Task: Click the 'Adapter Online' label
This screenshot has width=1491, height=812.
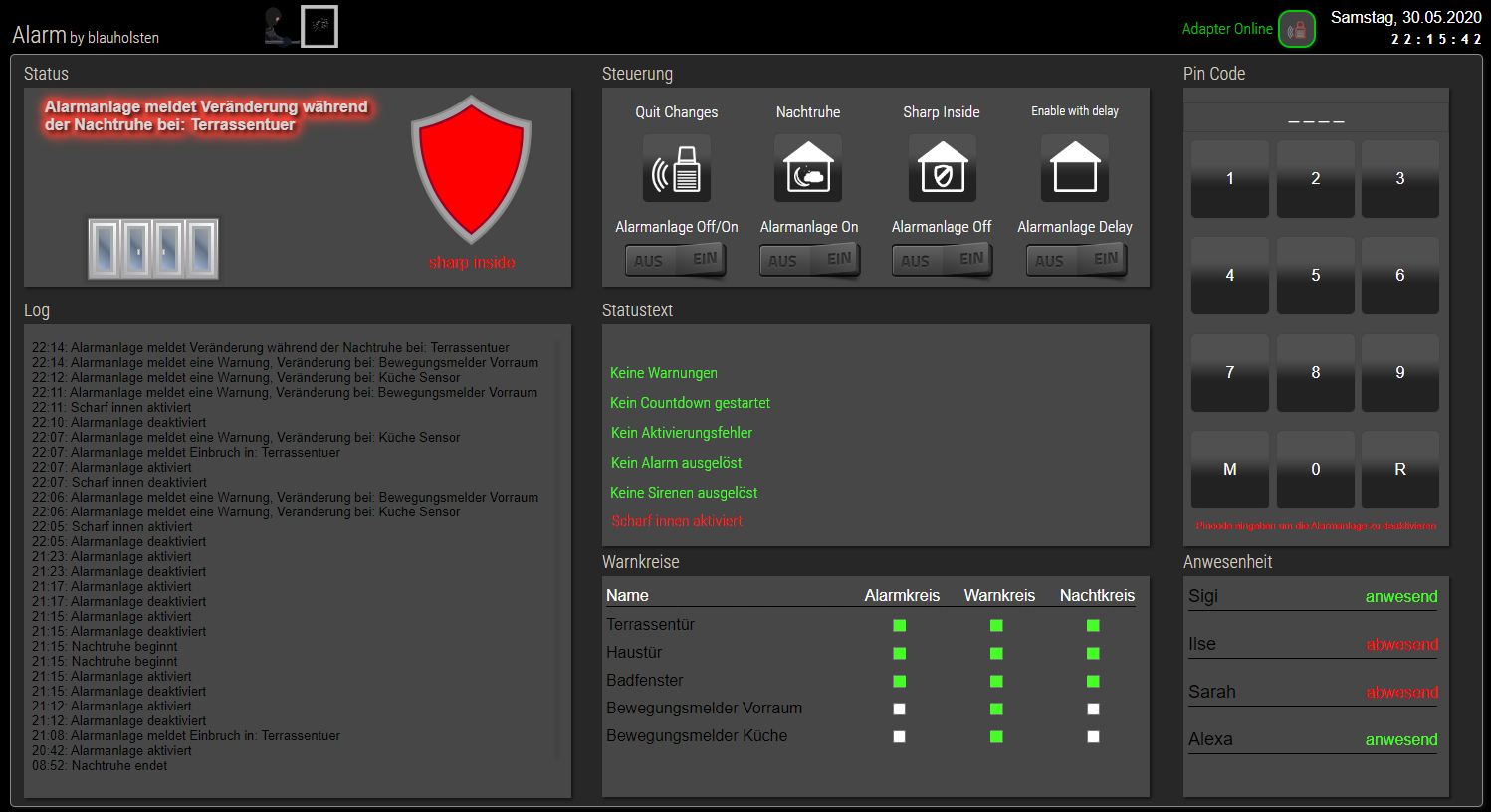Action: [x=1227, y=29]
